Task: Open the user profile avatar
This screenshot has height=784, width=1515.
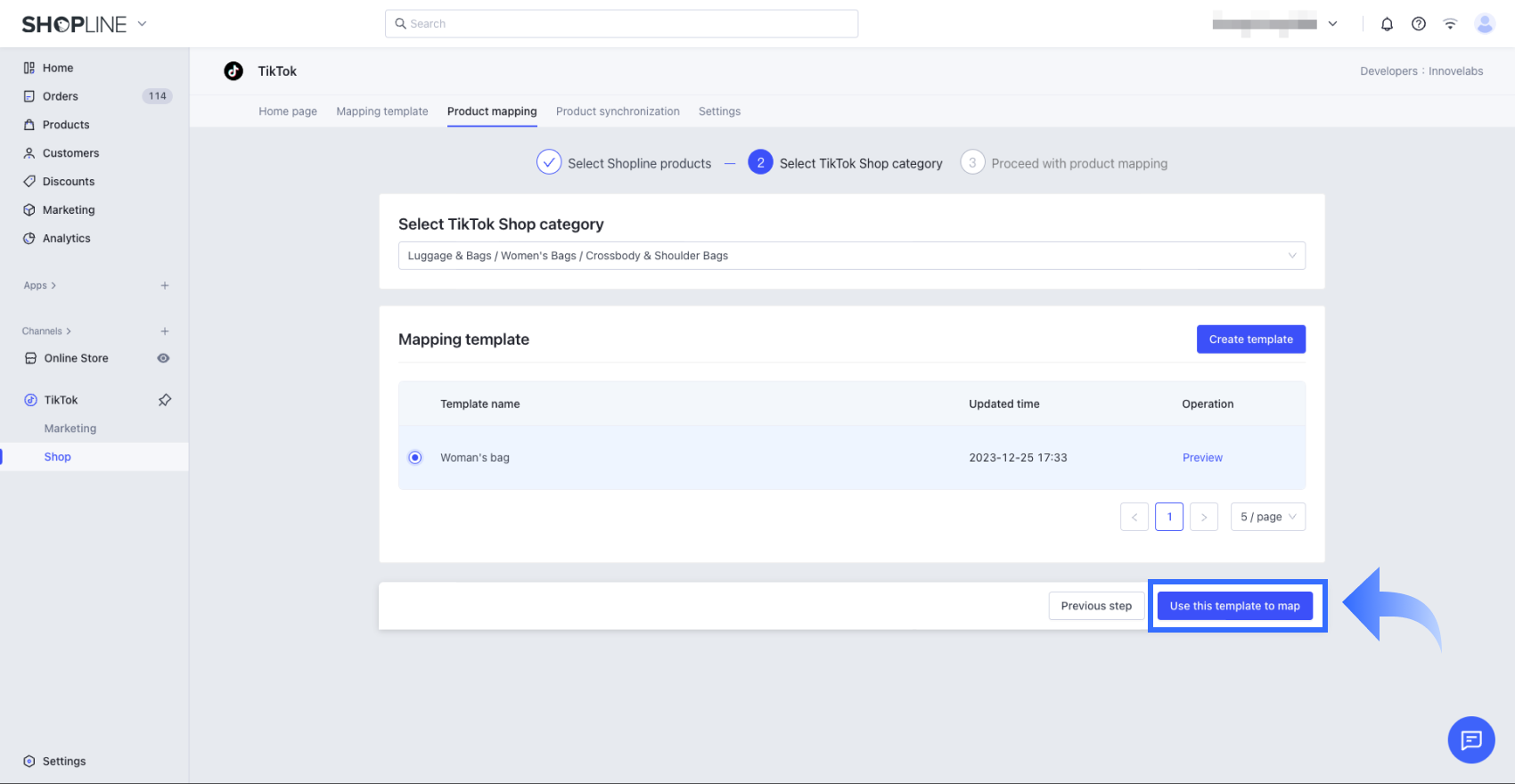Action: (x=1485, y=24)
